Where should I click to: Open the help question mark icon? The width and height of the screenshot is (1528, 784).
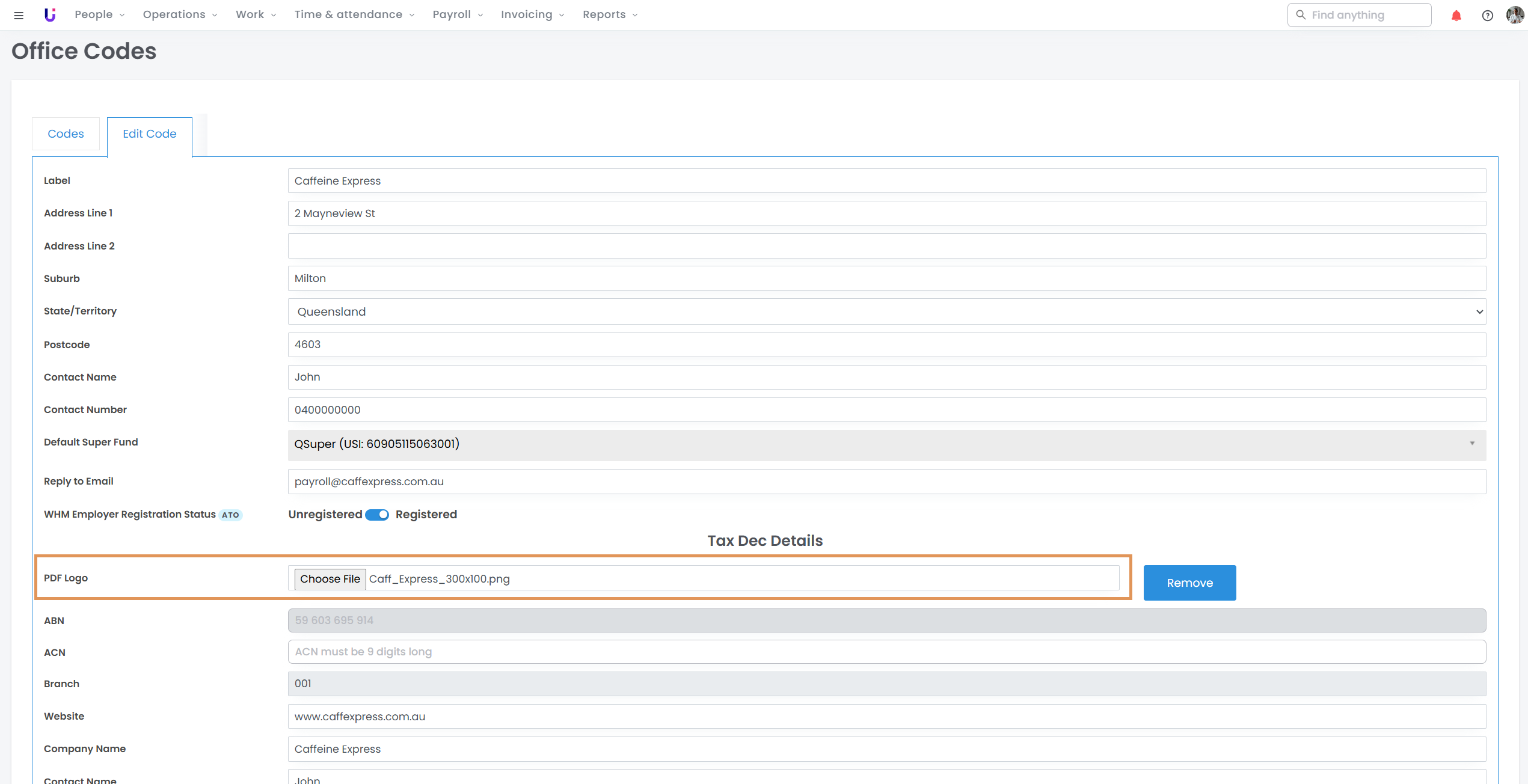(1487, 16)
